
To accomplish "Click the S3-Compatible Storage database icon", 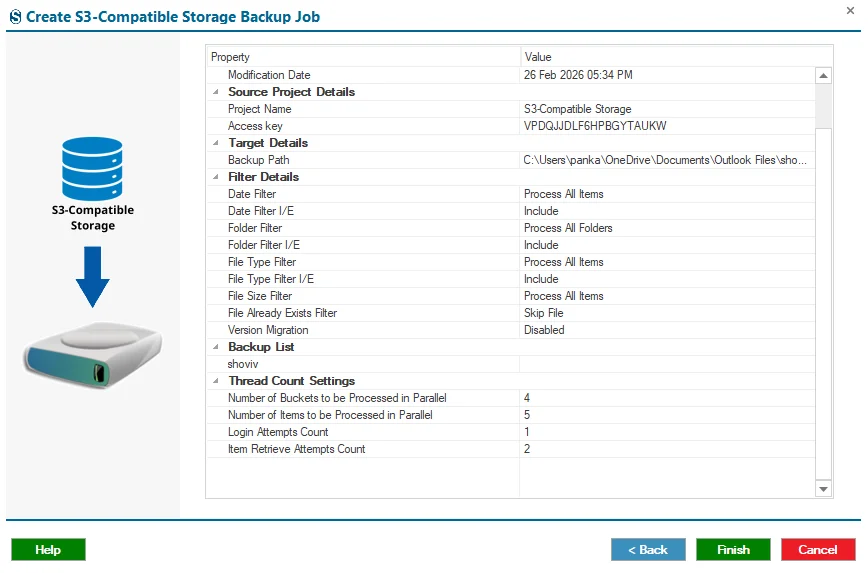I will tap(92, 168).
